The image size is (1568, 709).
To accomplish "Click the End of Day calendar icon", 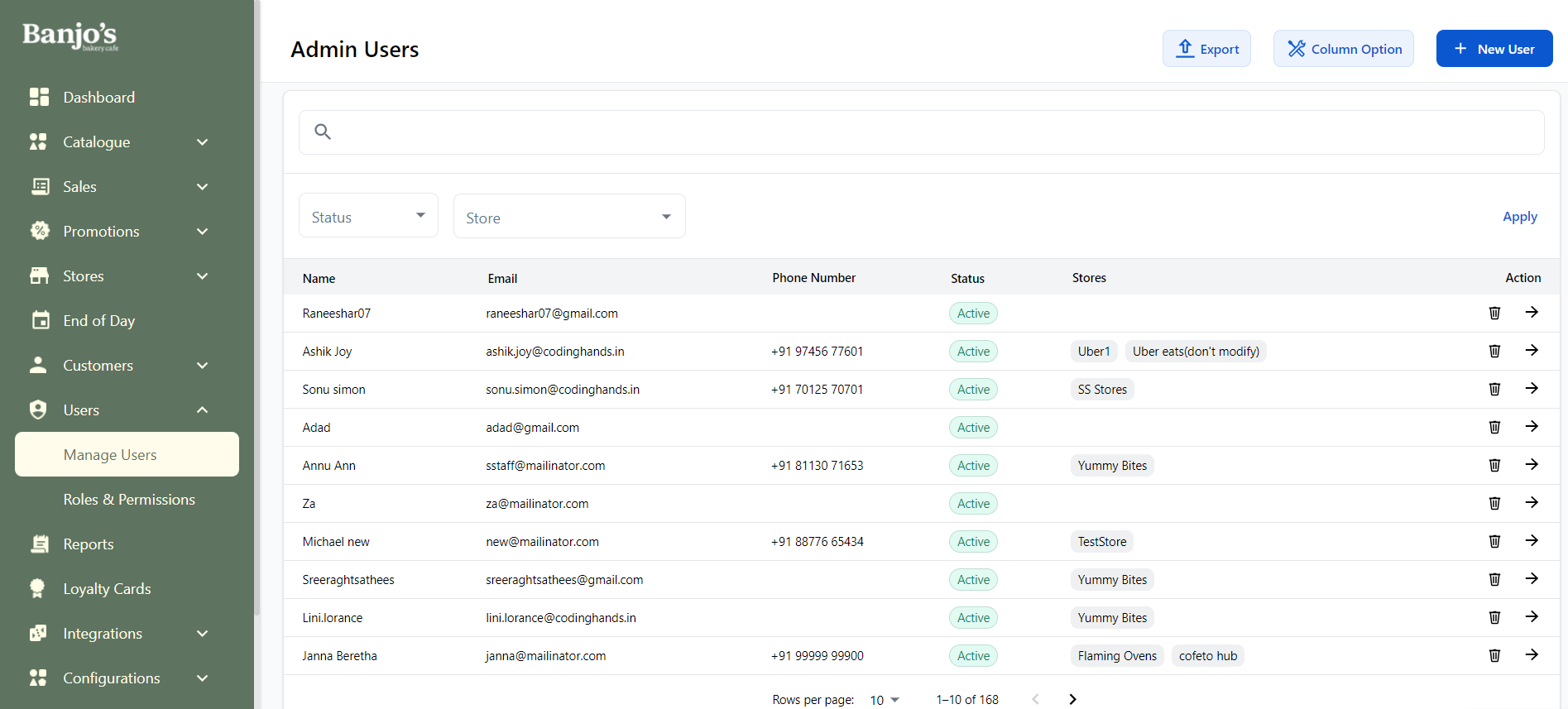I will [x=40, y=320].
